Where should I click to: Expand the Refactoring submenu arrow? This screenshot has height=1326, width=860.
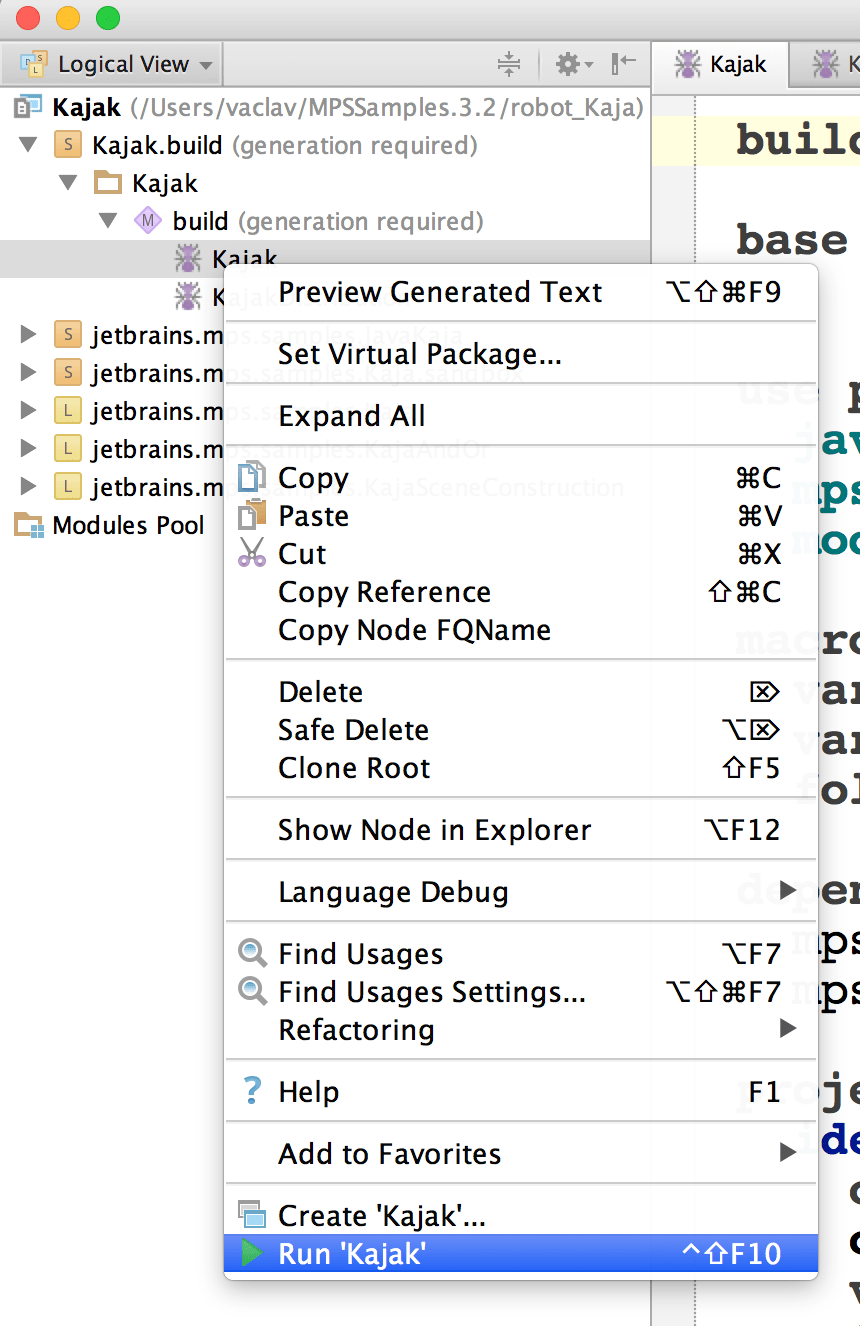point(787,1030)
